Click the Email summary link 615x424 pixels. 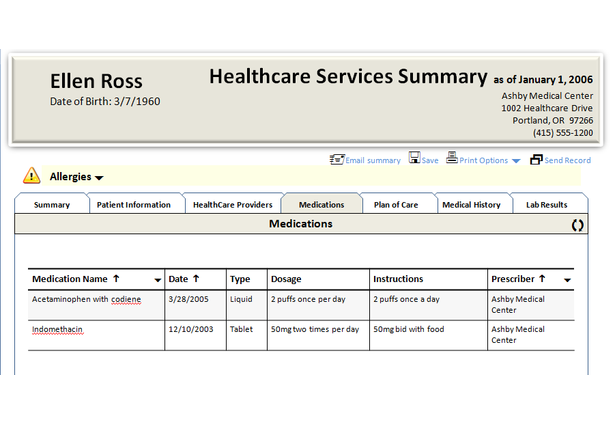click(373, 160)
